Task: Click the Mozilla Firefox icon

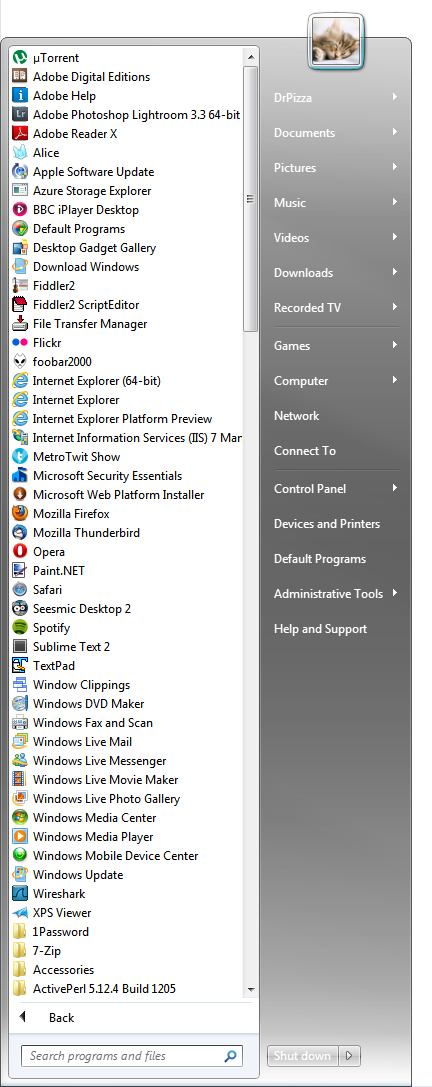Action: coord(20,514)
